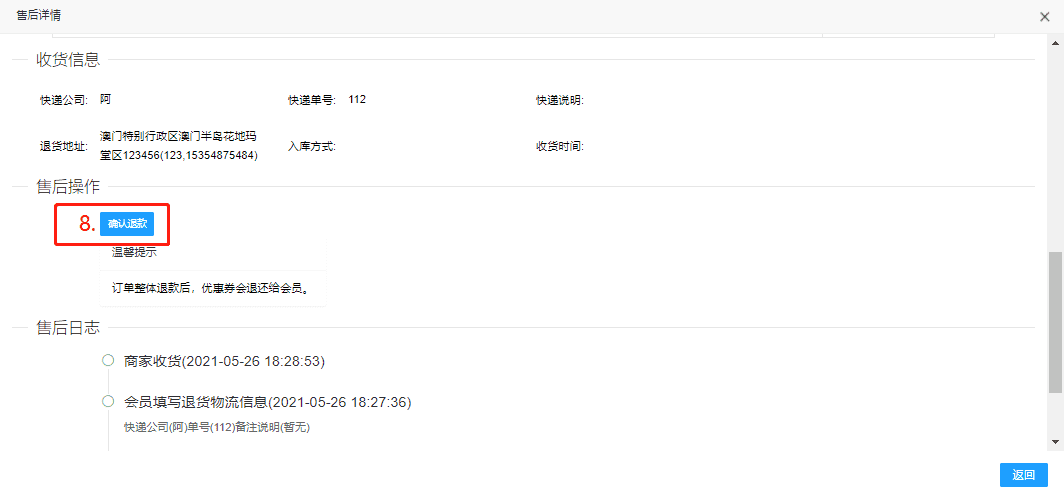The image size is (1064, 496).
Task: Click the 确认退款 confirm refund button
Action: (x=127, y=224)
